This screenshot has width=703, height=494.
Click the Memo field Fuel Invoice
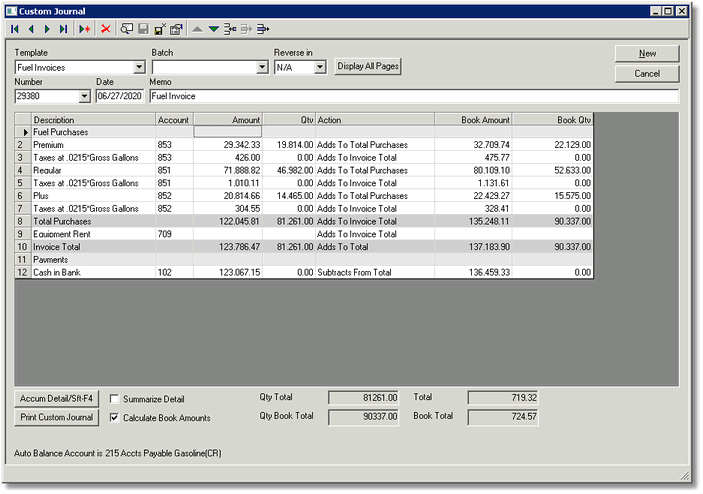coord(414,96)
